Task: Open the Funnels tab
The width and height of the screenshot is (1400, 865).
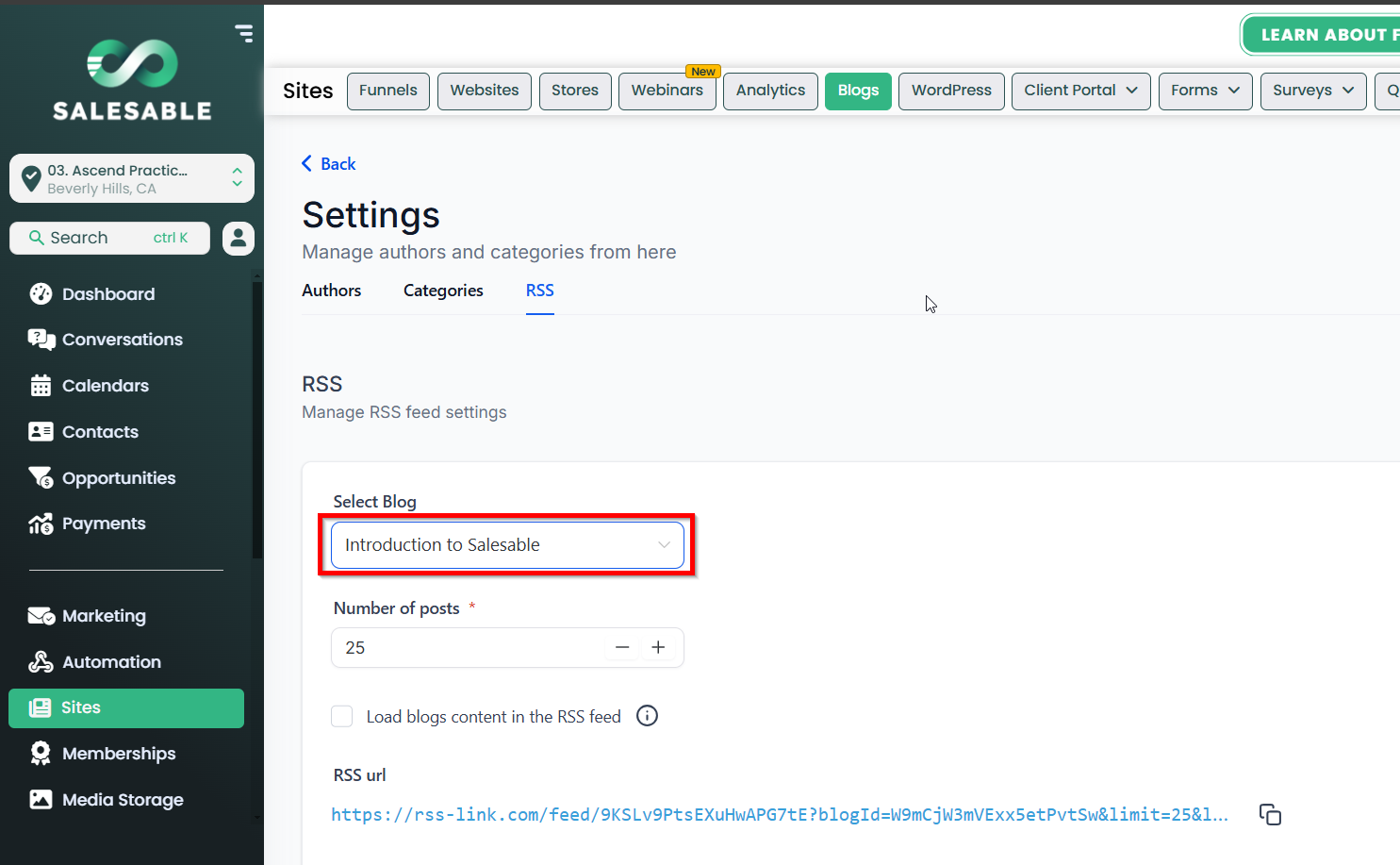Action: (x=388, y=91)
